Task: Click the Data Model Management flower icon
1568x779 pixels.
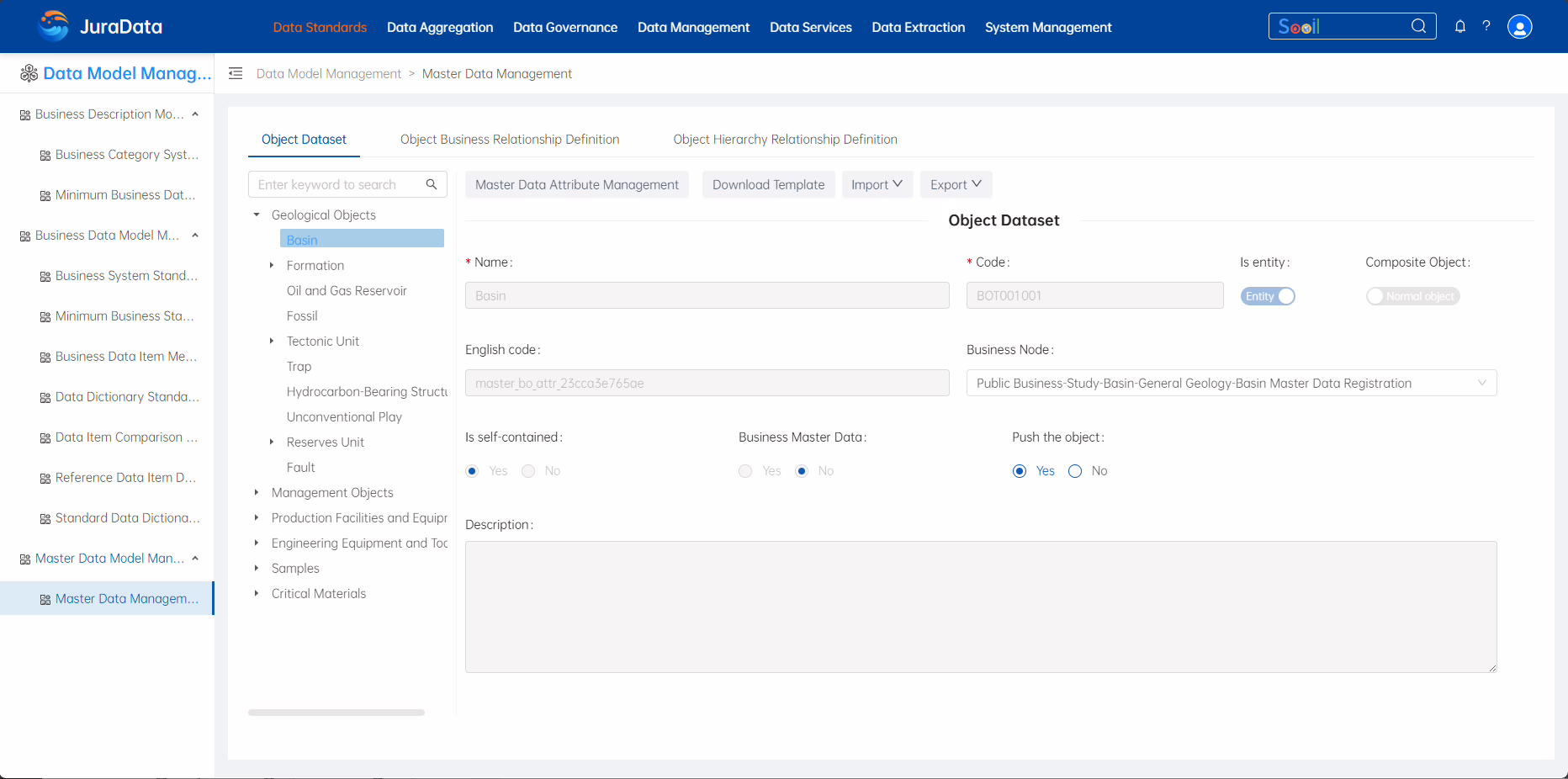Action: 29,74
